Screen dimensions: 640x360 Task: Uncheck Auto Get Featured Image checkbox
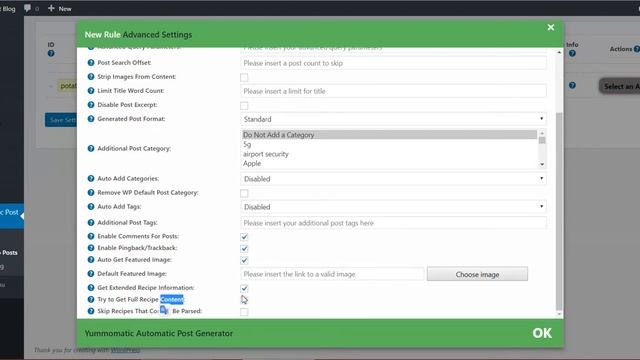click(x=244, y=260)
